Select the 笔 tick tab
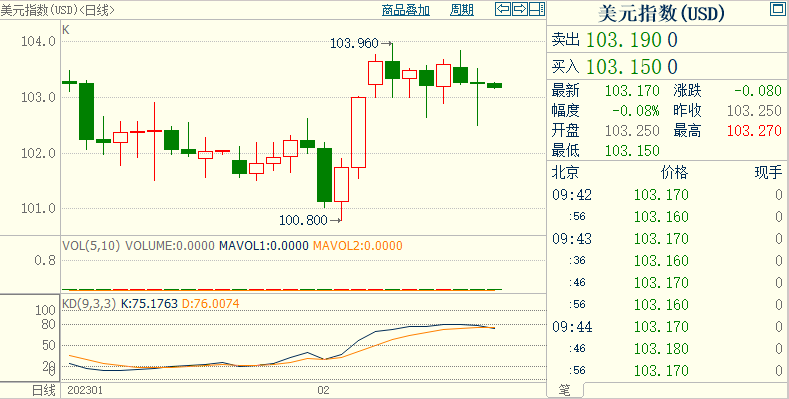 565,390
